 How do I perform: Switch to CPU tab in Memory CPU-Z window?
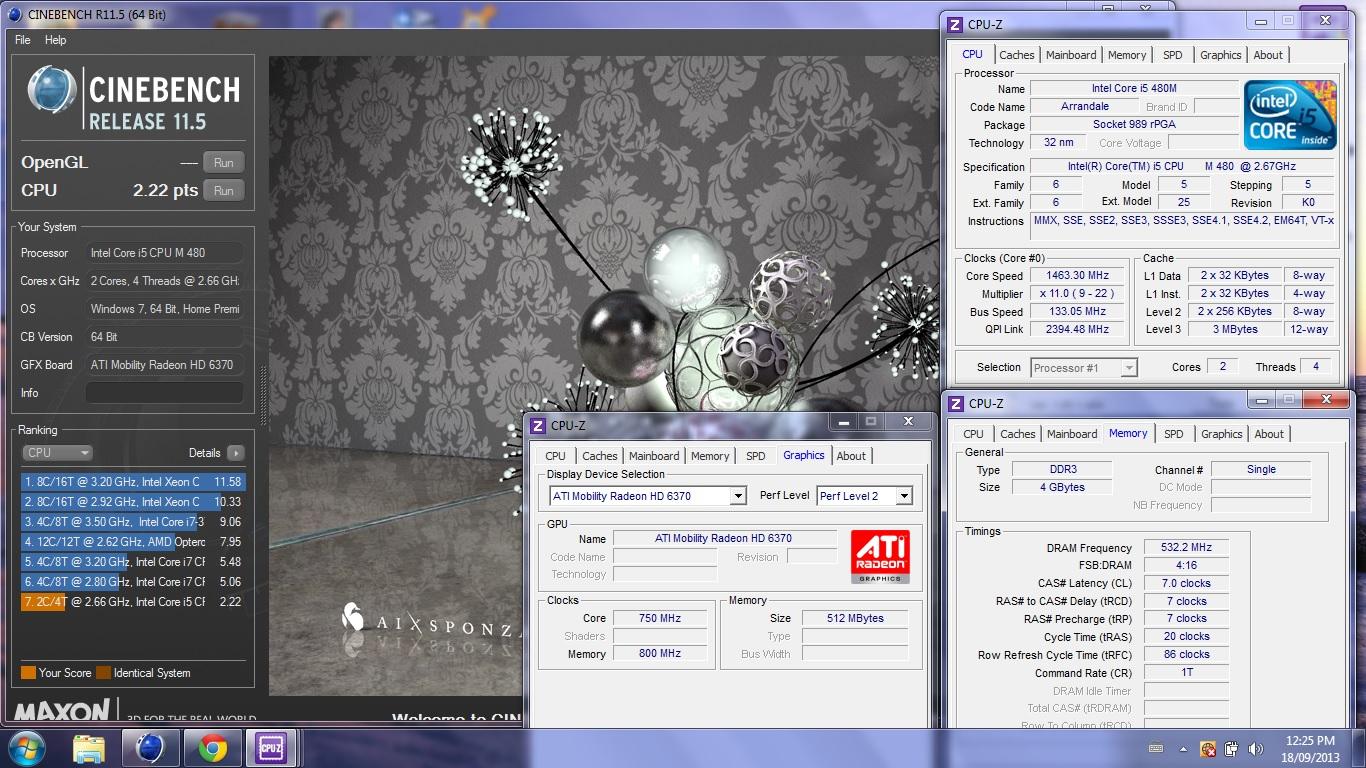(973, 434)
